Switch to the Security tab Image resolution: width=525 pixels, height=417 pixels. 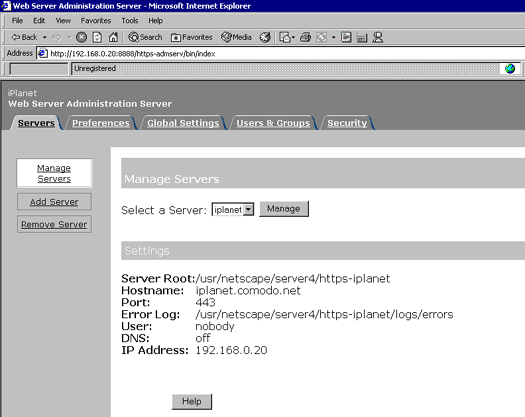(347, 123)
